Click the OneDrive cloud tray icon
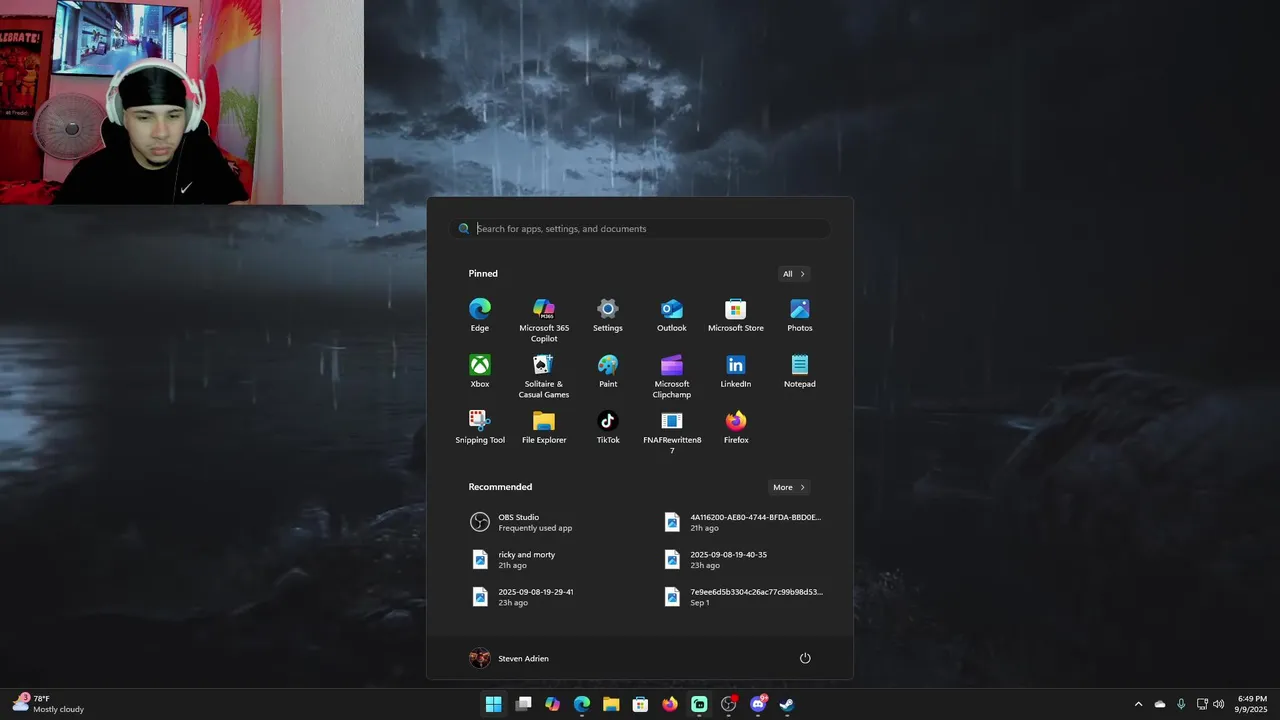The image size is (1280, 720). click(1160, 704)
